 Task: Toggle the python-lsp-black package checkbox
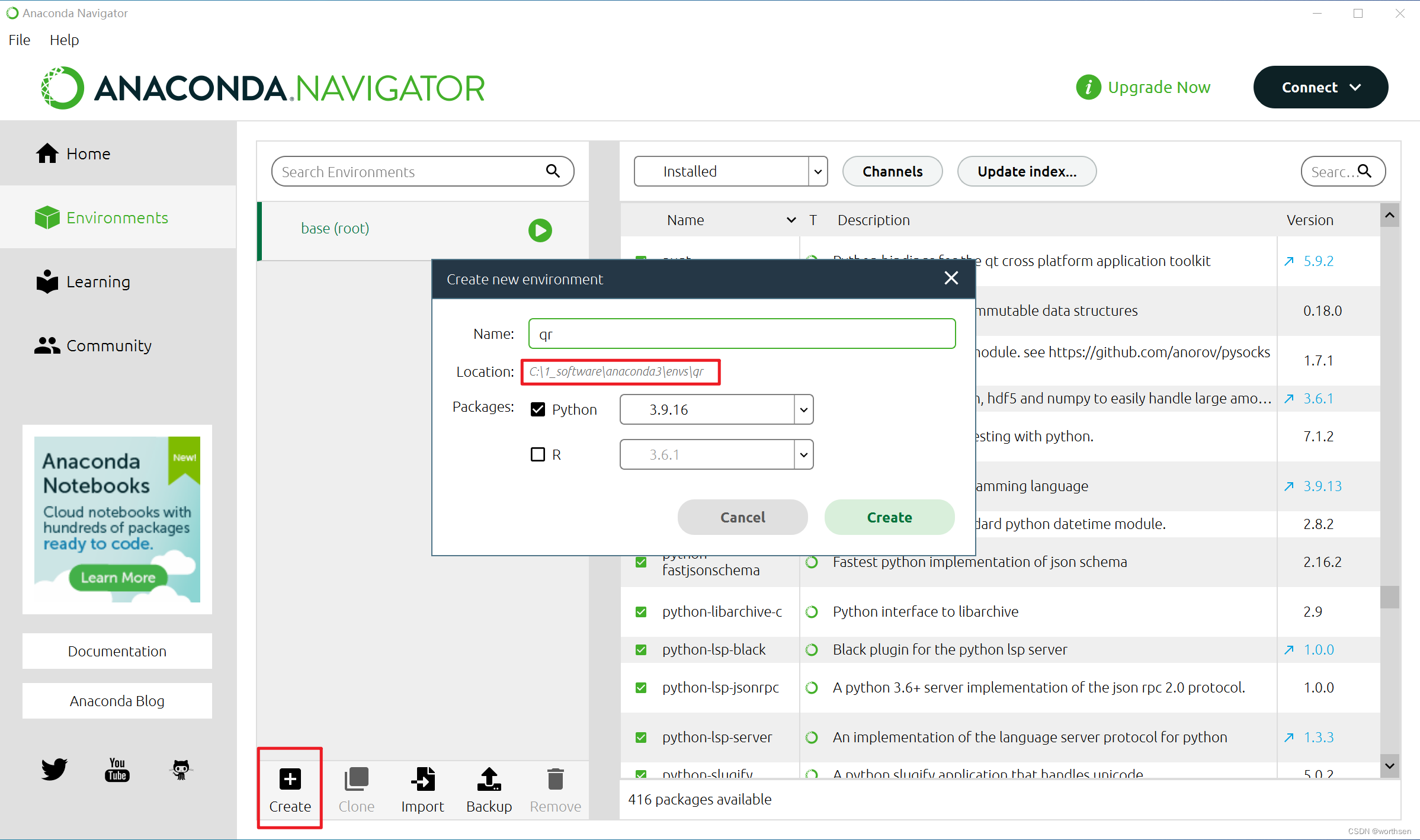640,650
